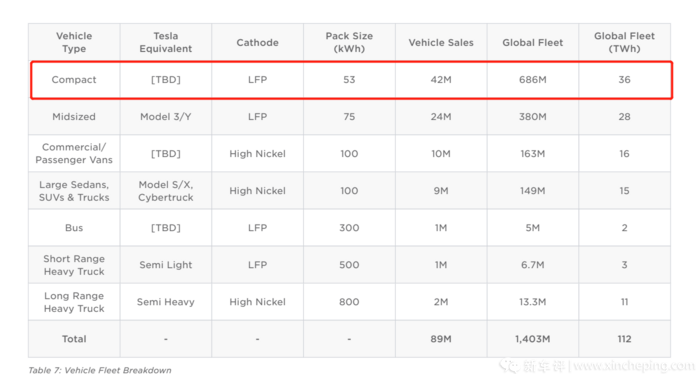Viewport: 700px width, 376px height.
Task: Select the Model S/X, Cybertruck cell
Action: coord(166,191)
